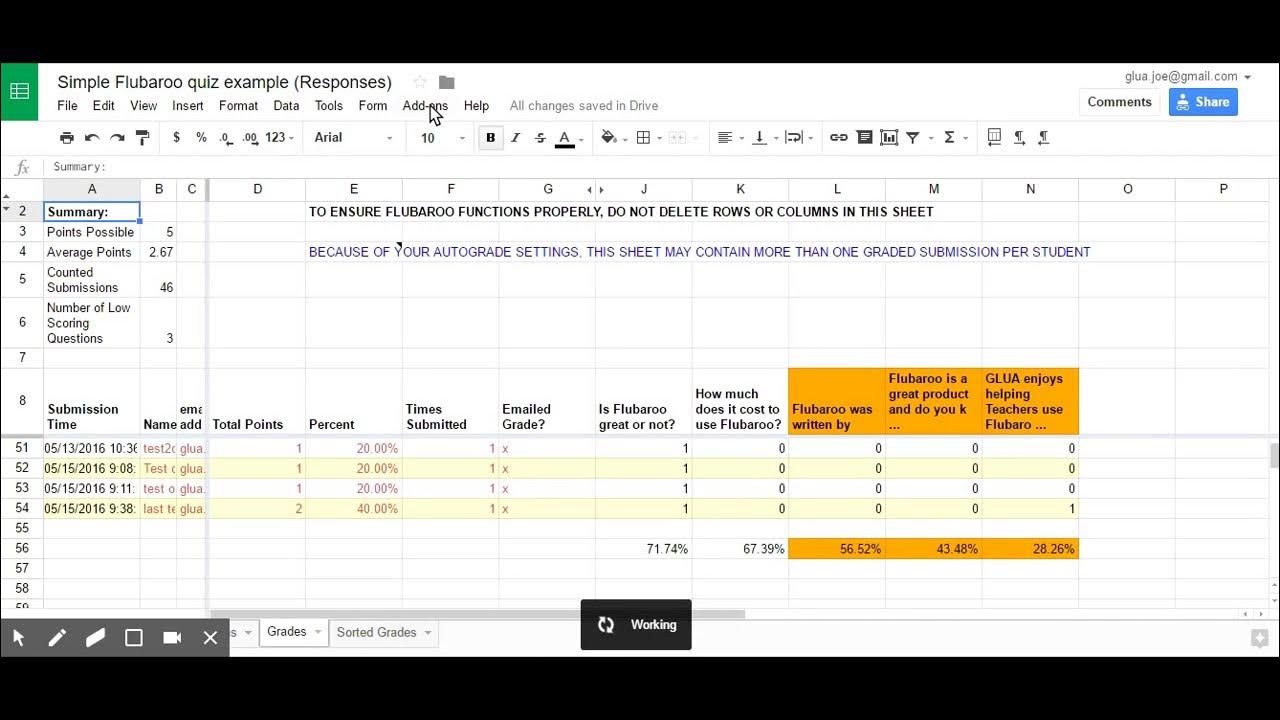This screenshot has height=720, width=1280.
Task: Click the blue Share button
Action: 1203,102
